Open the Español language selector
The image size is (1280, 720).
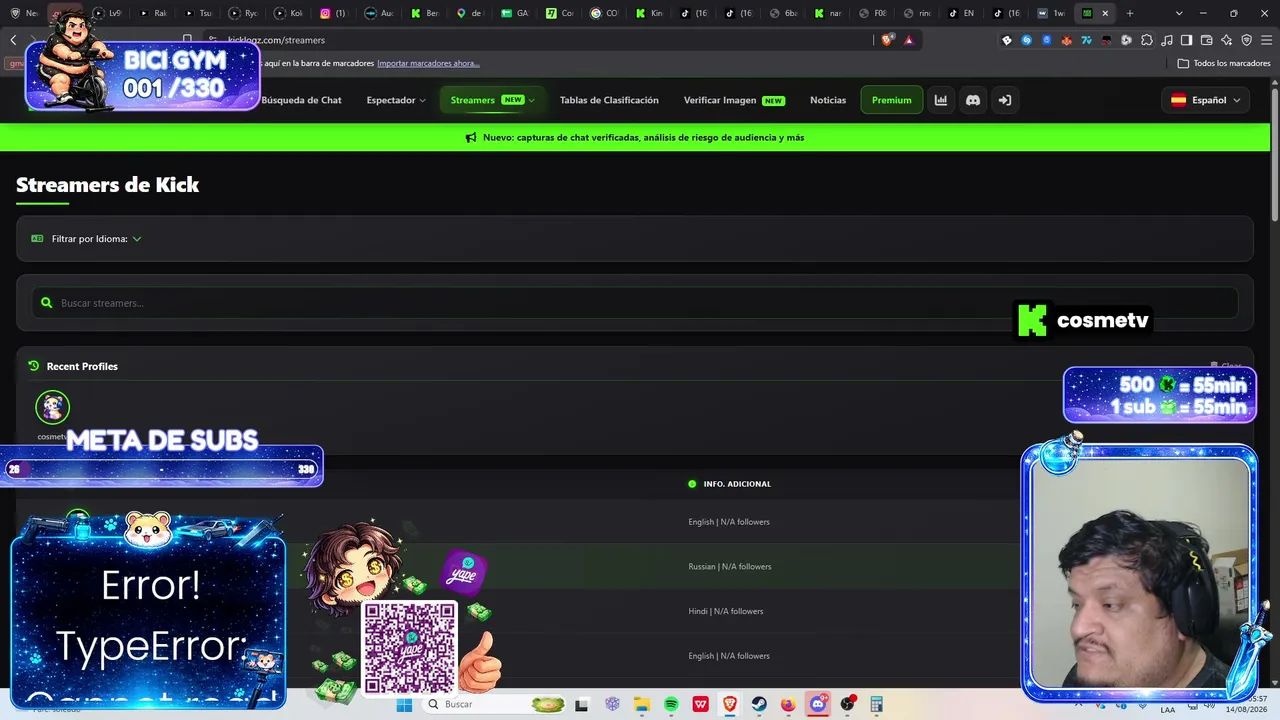tap(1207, 100)
